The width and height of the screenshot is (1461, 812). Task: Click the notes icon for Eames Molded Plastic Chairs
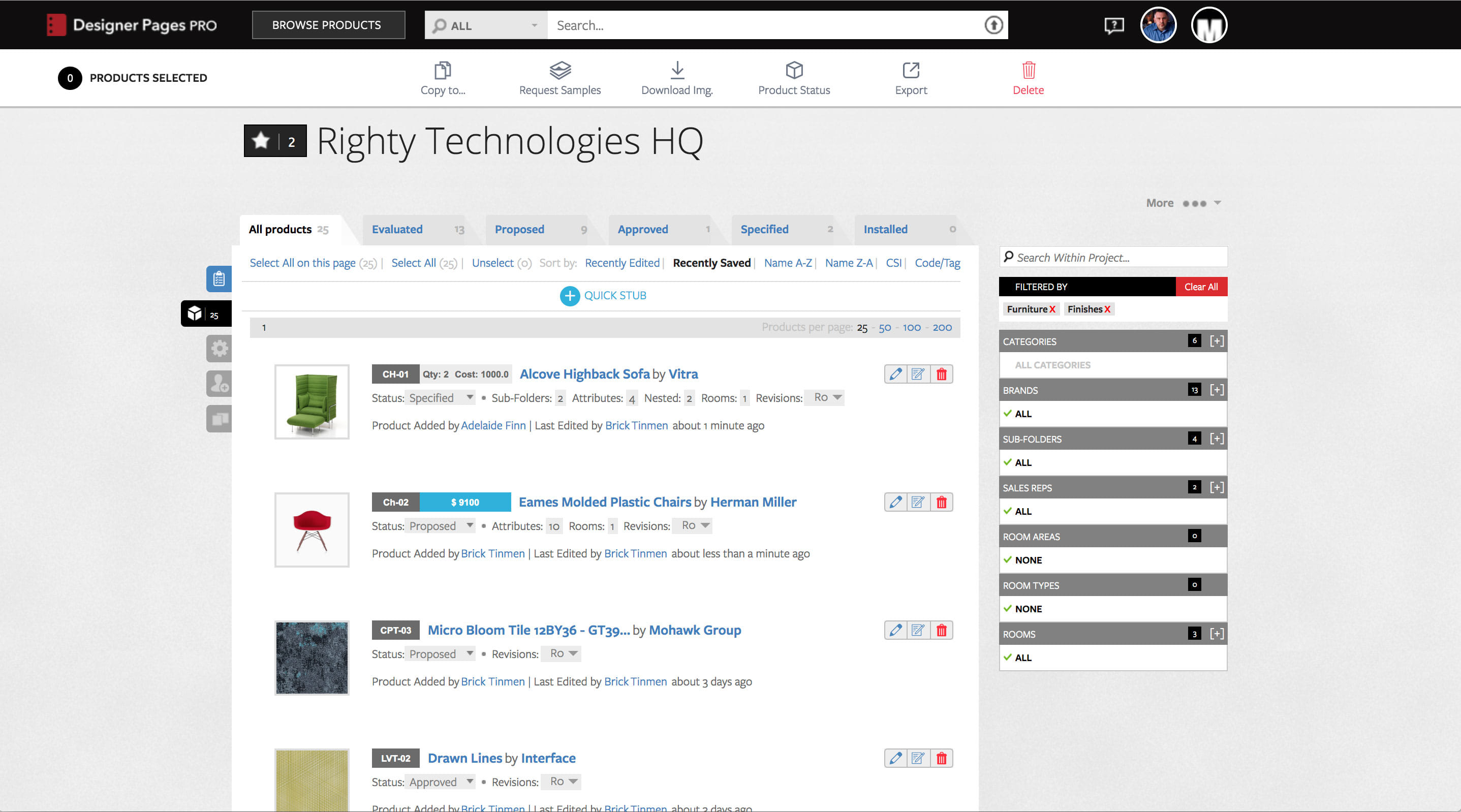(918, 502)
